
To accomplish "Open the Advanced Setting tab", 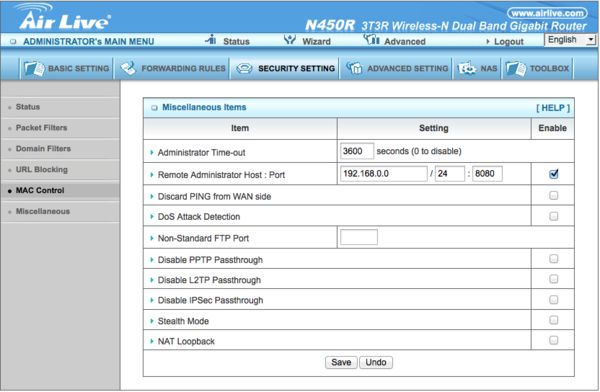I will coord(396,69).
